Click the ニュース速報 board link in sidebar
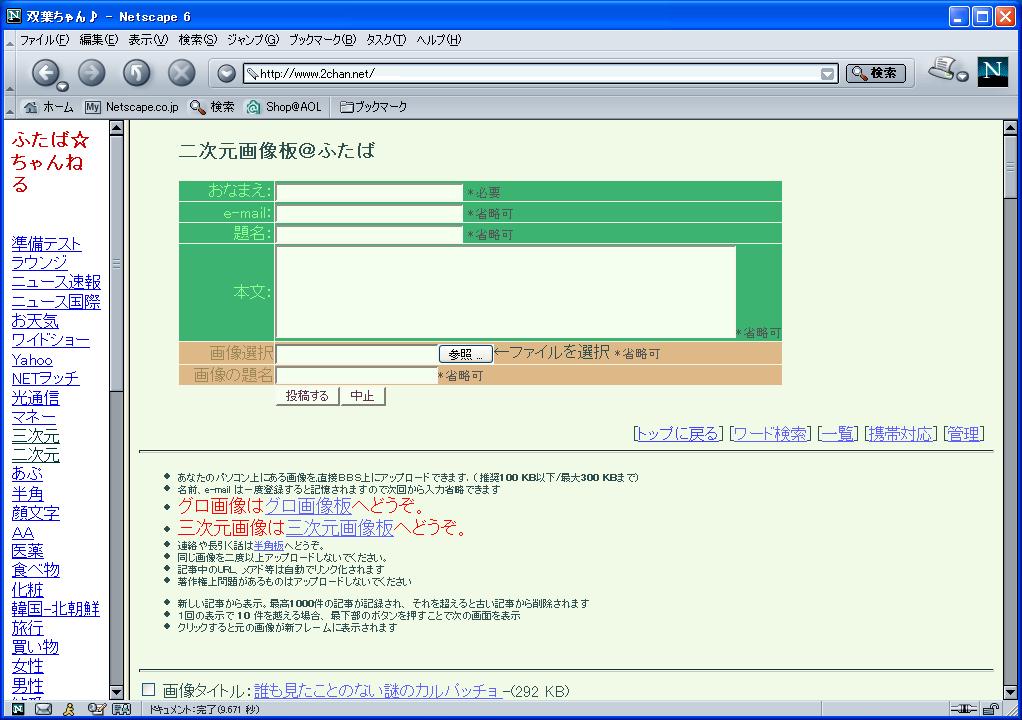 [x=56, y=282]
